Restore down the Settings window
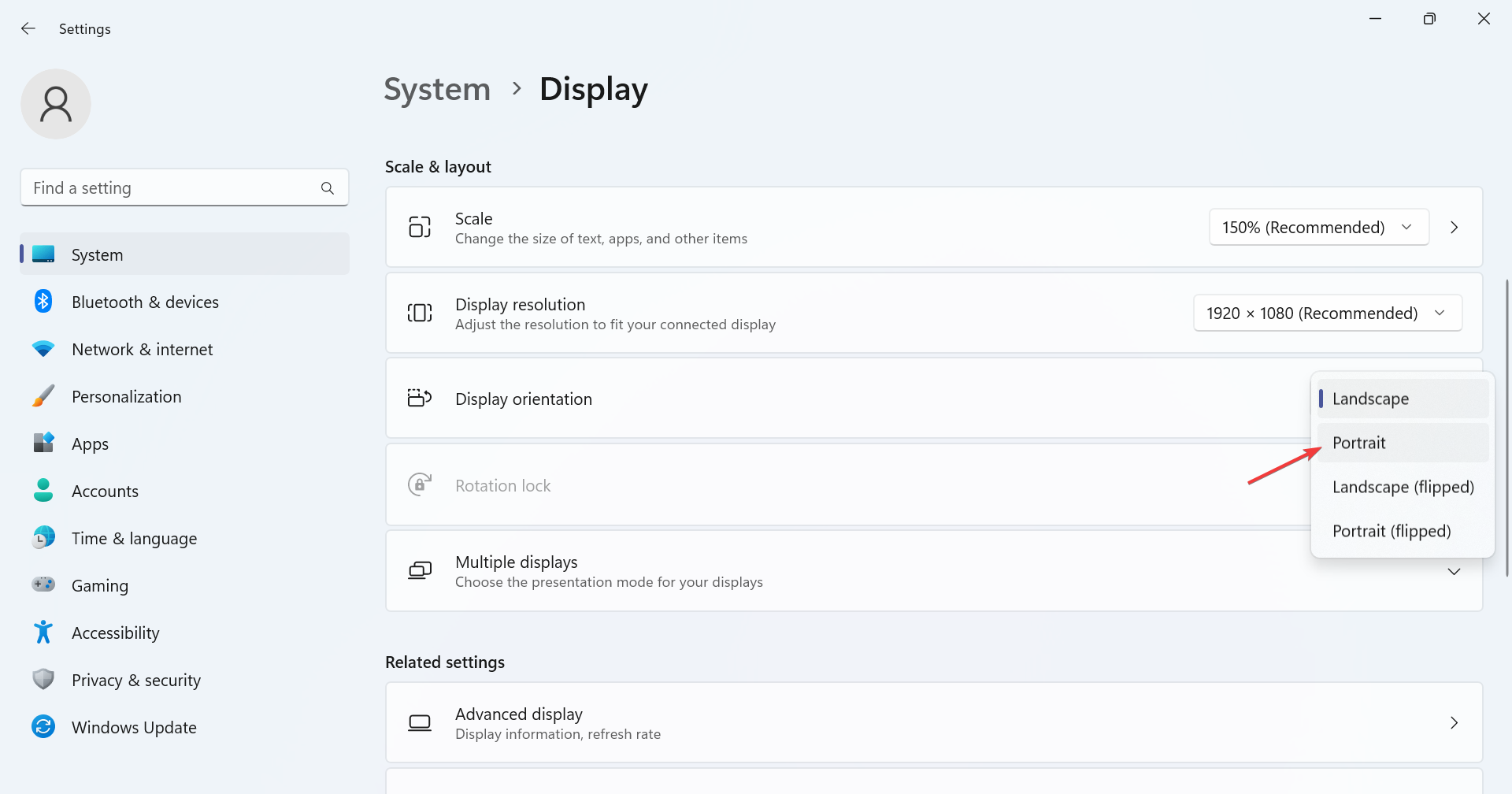 [x=1429, y=19]
